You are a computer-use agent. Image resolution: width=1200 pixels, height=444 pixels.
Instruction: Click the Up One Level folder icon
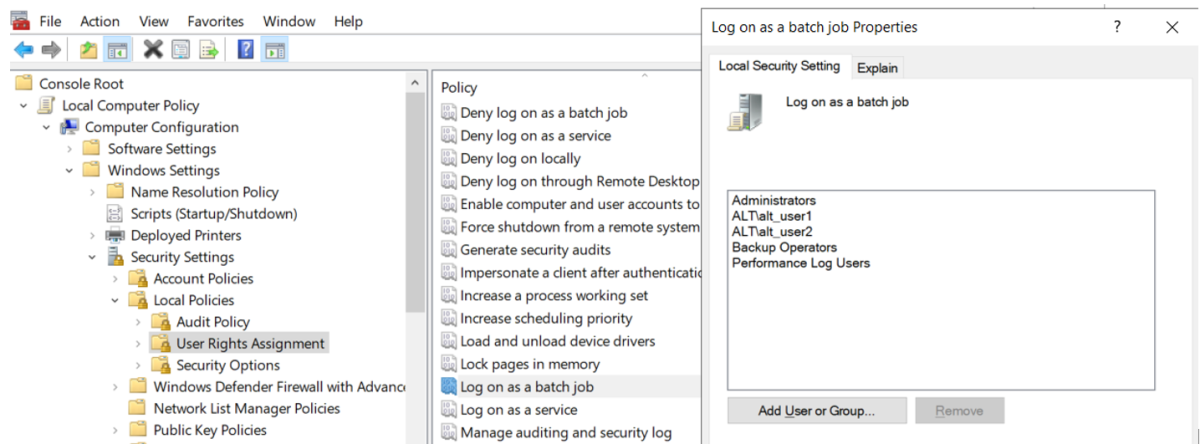pyautogui.click(x=89, y=49)
